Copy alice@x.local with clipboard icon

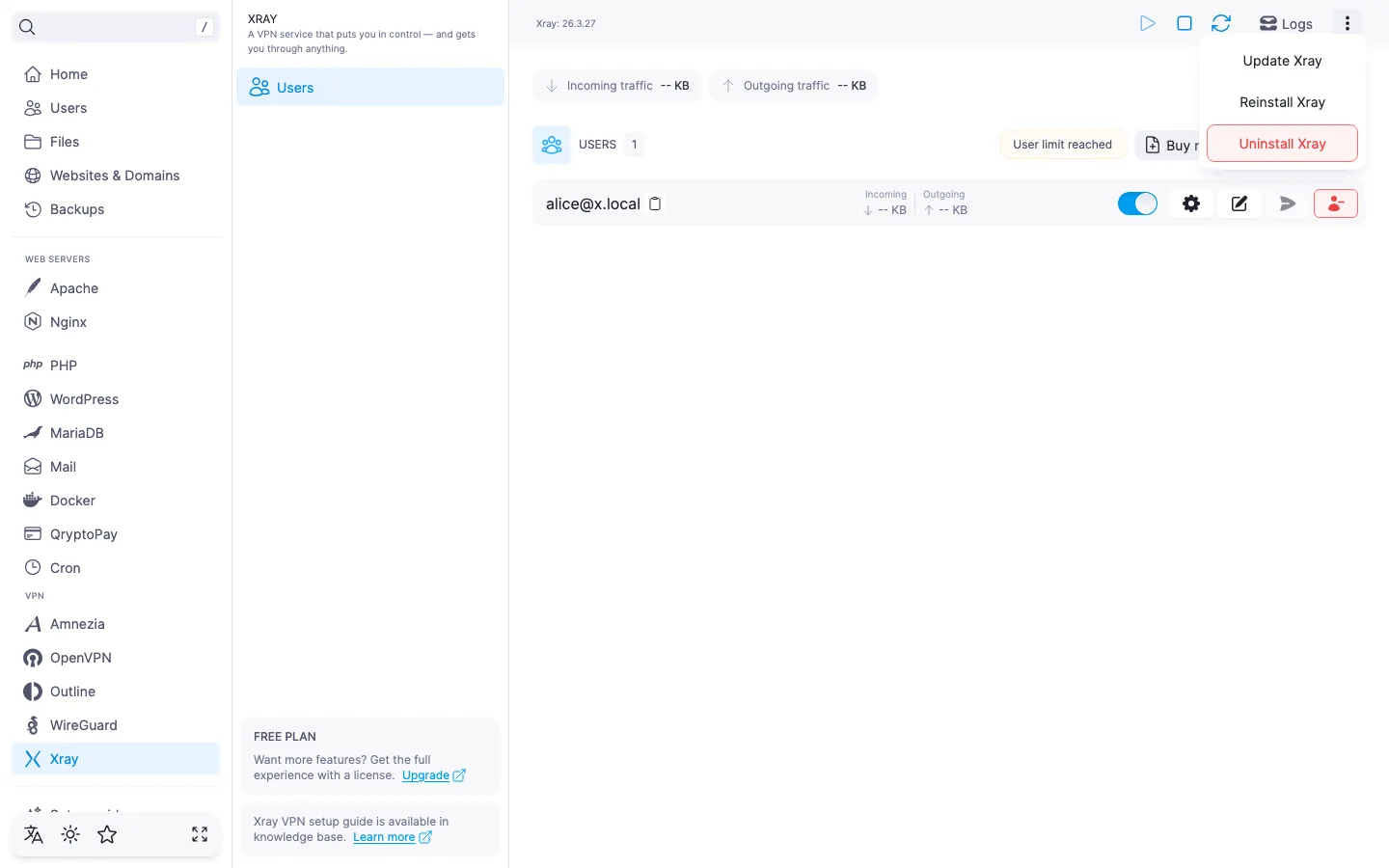point(655,203)
